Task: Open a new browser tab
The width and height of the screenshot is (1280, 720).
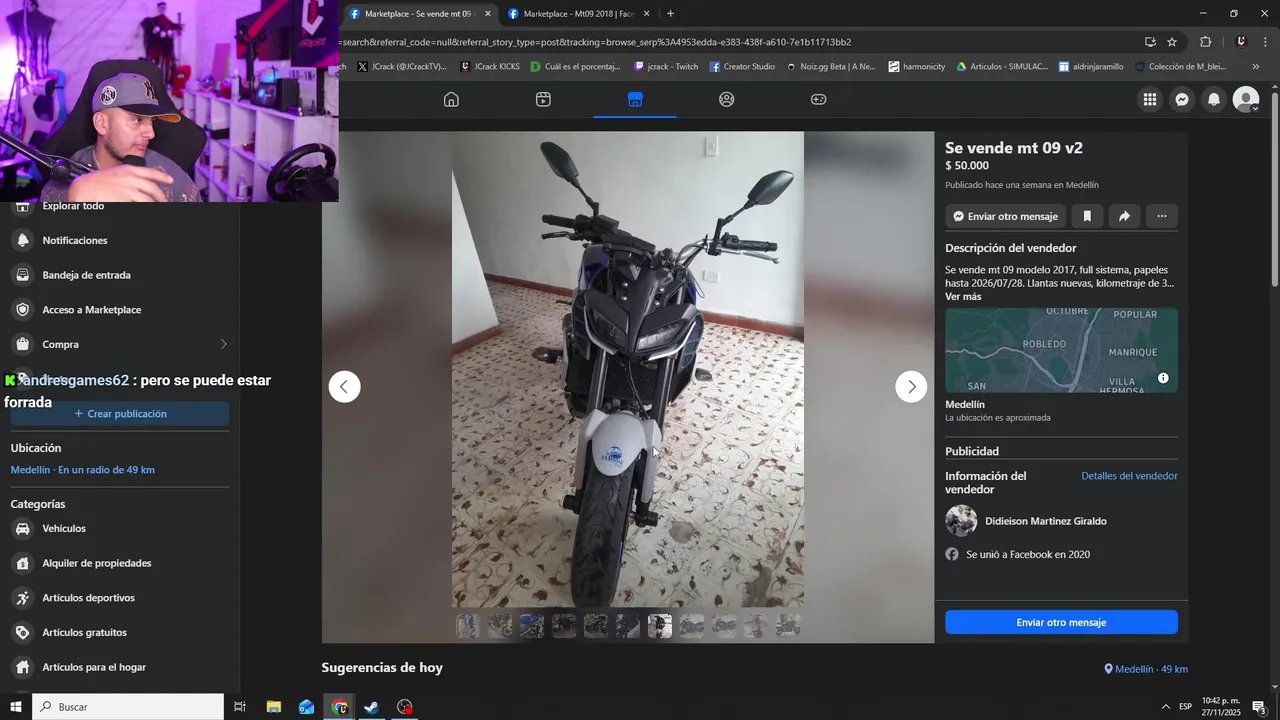Action: [670, 14]
